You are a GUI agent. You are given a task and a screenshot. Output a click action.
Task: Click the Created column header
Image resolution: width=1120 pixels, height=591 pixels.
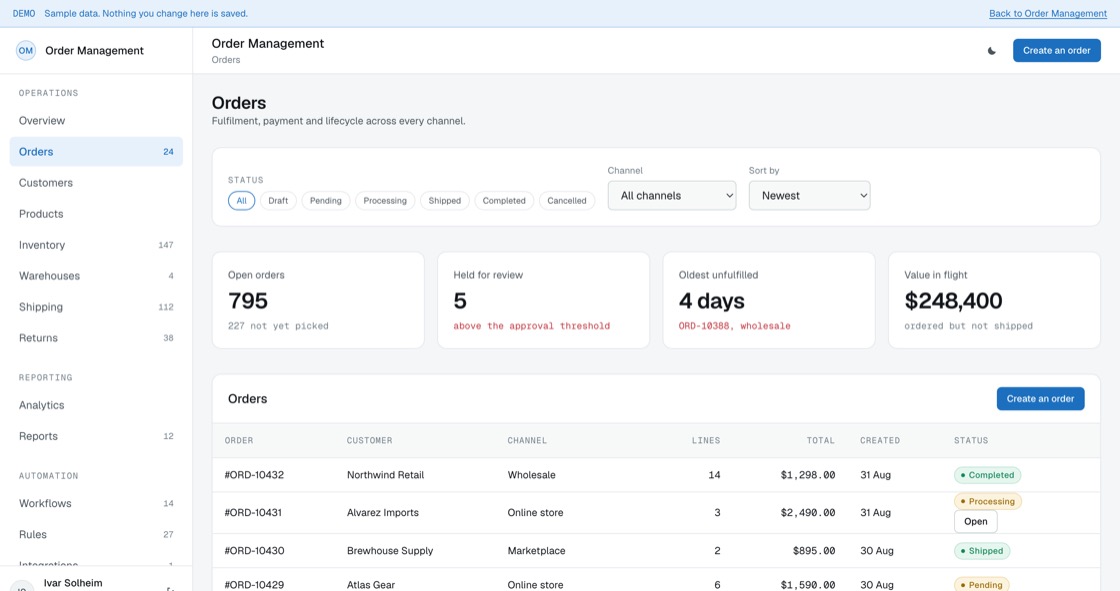click(880, 441)
